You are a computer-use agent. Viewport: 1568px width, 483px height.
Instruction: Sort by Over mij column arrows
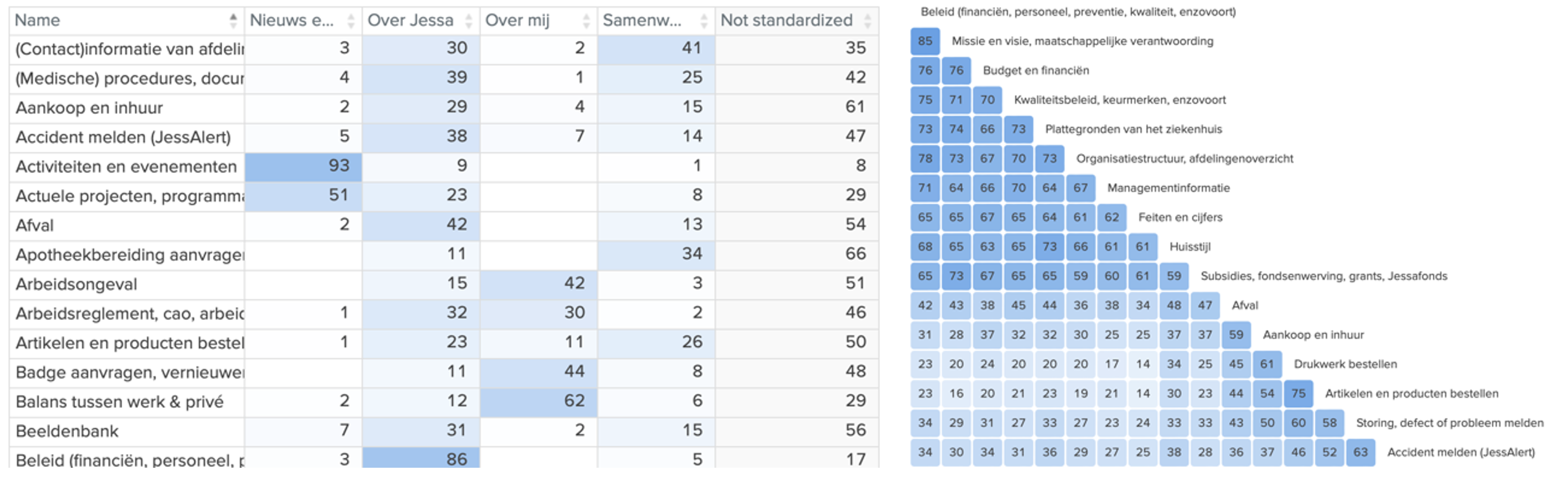(586, 21)
